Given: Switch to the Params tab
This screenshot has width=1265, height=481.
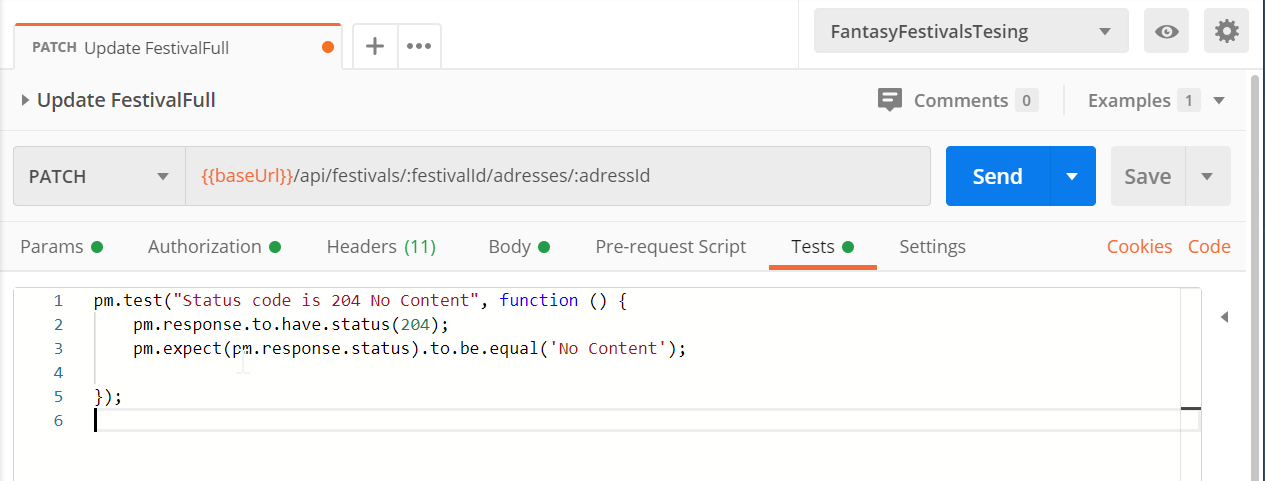Looking at the screenshot, I should [61, 246].
